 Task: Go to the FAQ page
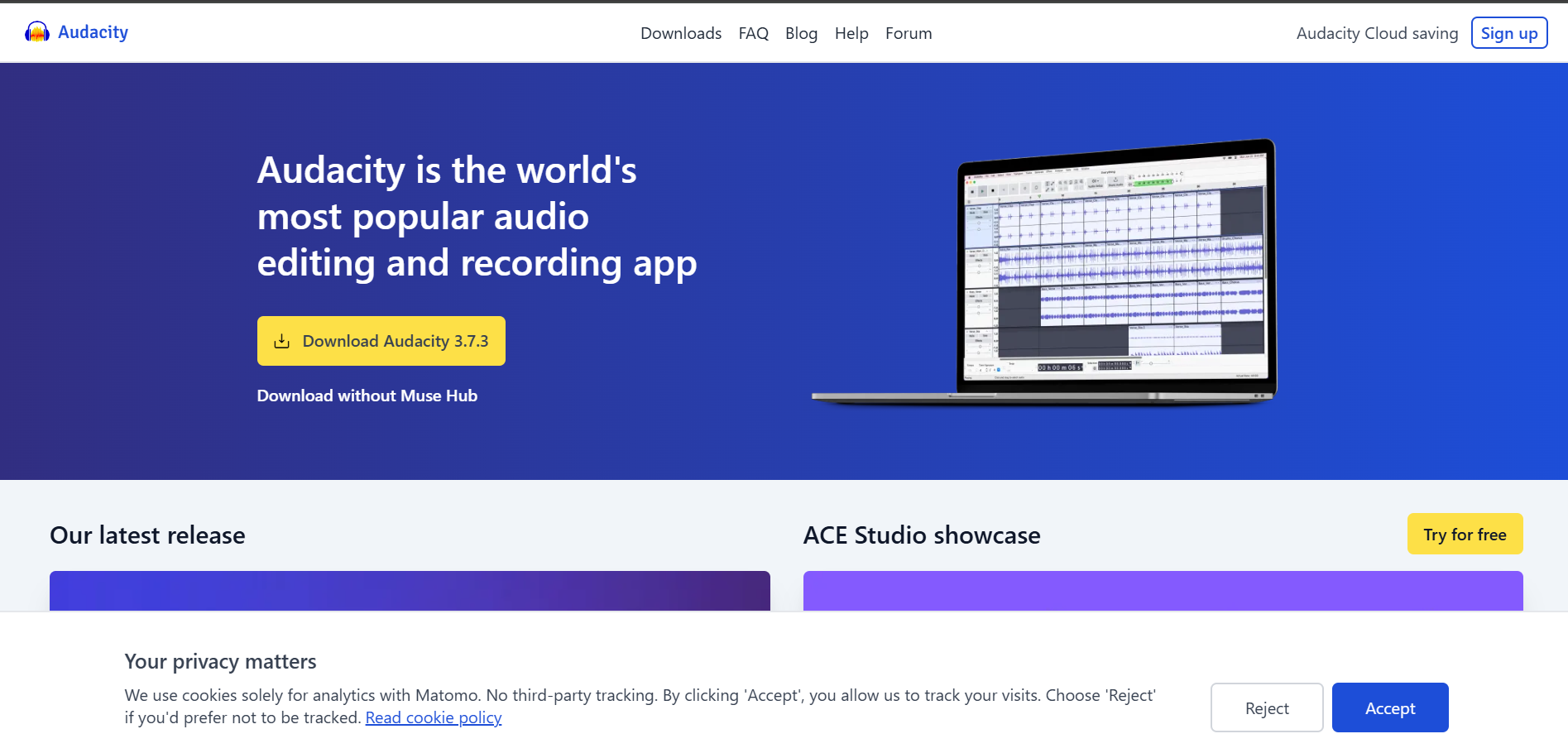[754, 33]
